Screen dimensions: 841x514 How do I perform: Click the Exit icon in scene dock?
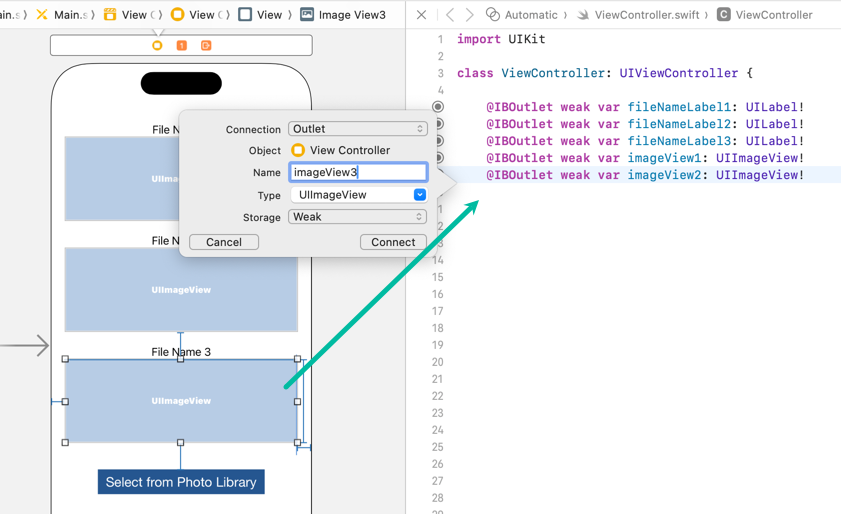pyautogui.click(x=206, y=45)
